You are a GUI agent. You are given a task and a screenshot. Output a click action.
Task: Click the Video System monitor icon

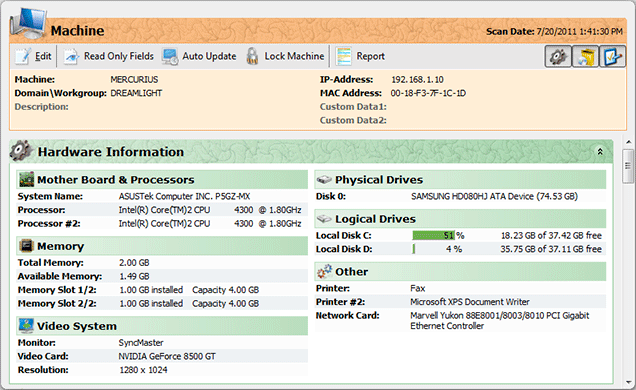(26, 326)
